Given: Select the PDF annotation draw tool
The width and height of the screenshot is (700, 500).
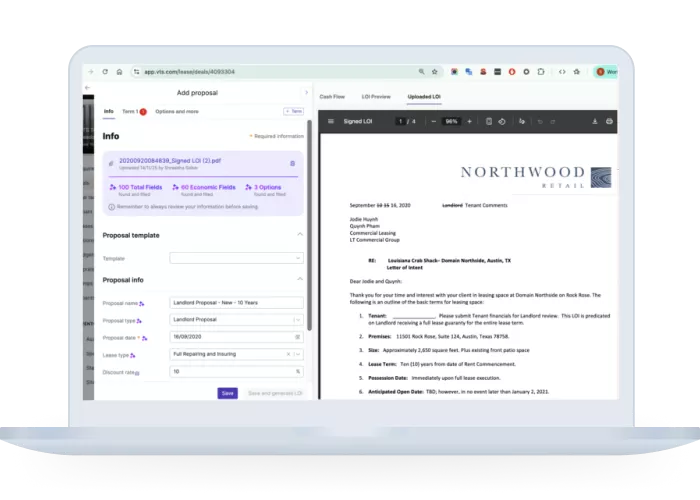Looking at the screenshot, I should [x=522, y=121].
